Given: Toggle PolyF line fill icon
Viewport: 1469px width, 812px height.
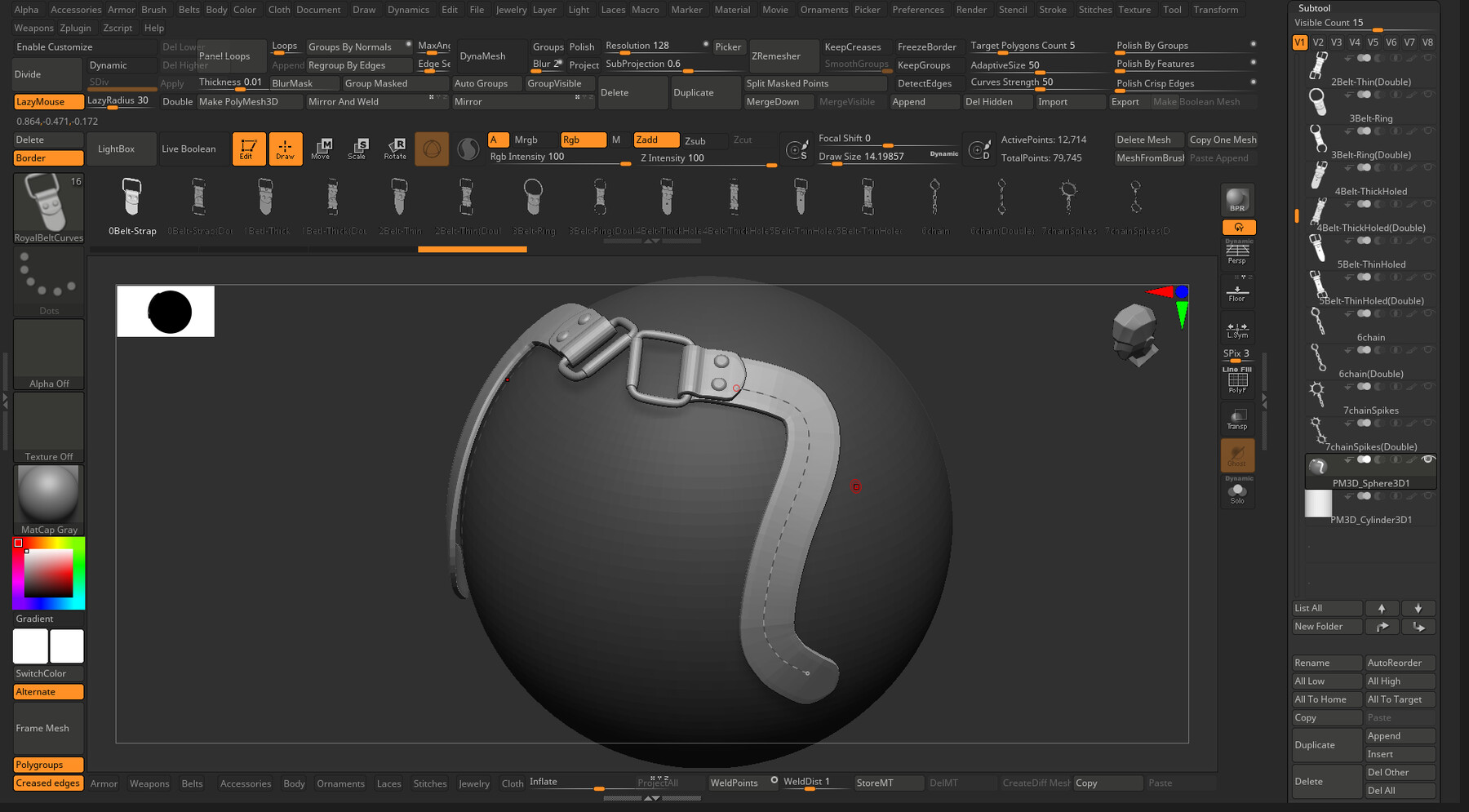Looking at the screenshot, I should [1237, 380].
